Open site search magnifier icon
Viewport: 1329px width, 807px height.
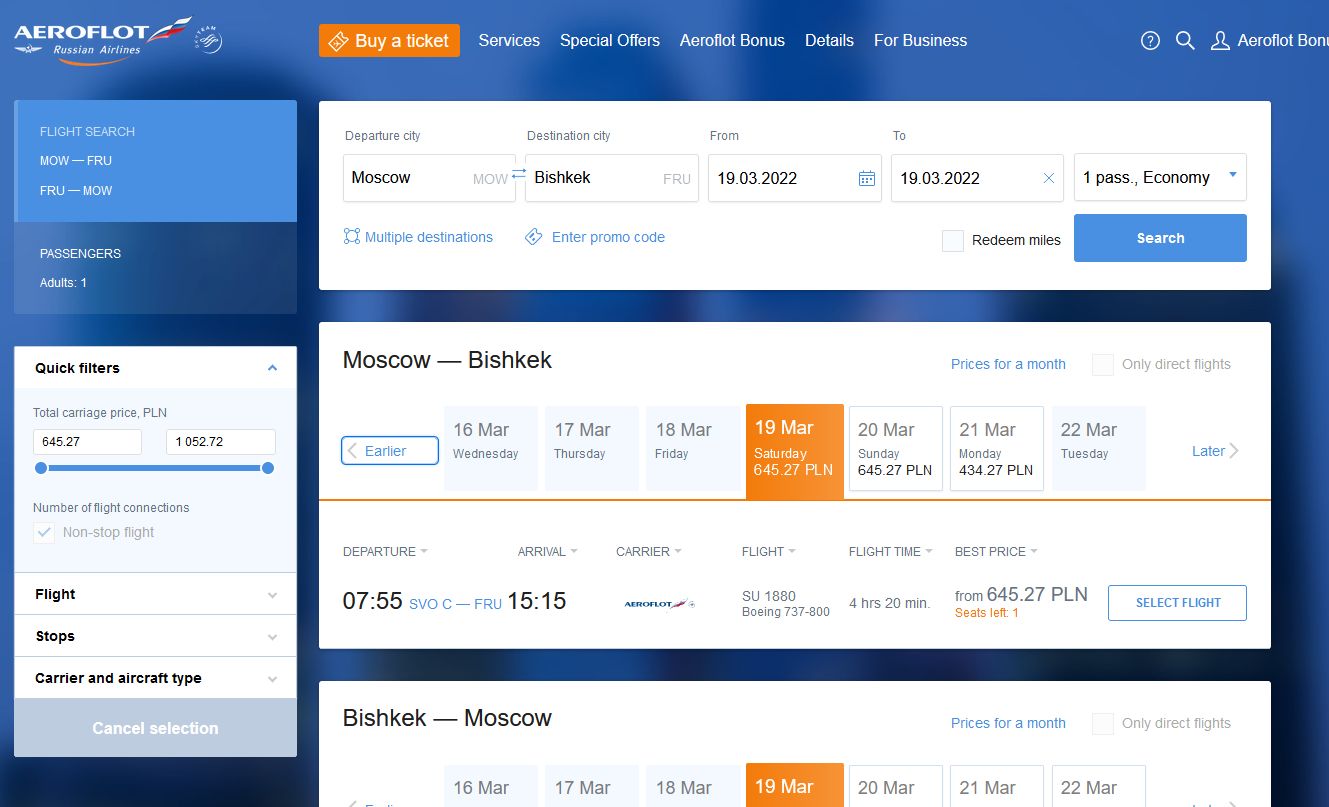point(1185,41)
